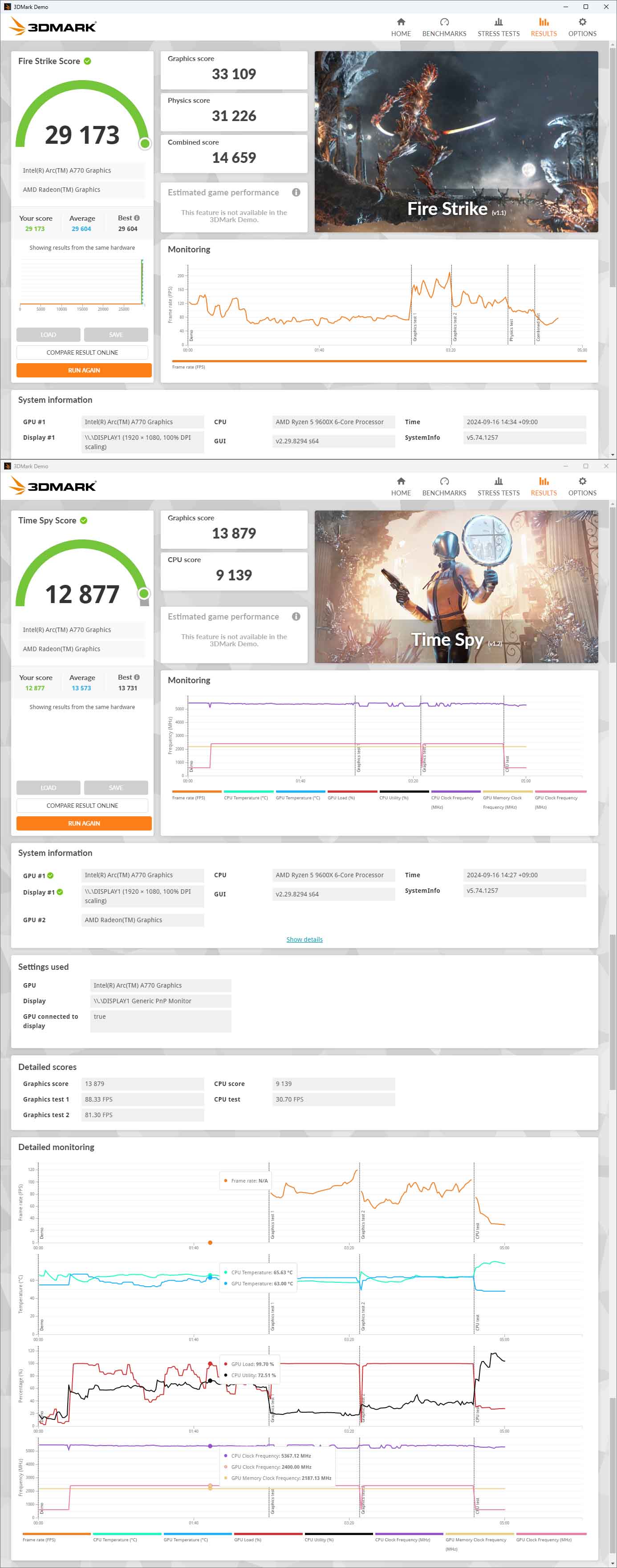Click the Time Spy artwork thumbnail
The height and width of the screenshot is (1568, 617).
(456, 586)
